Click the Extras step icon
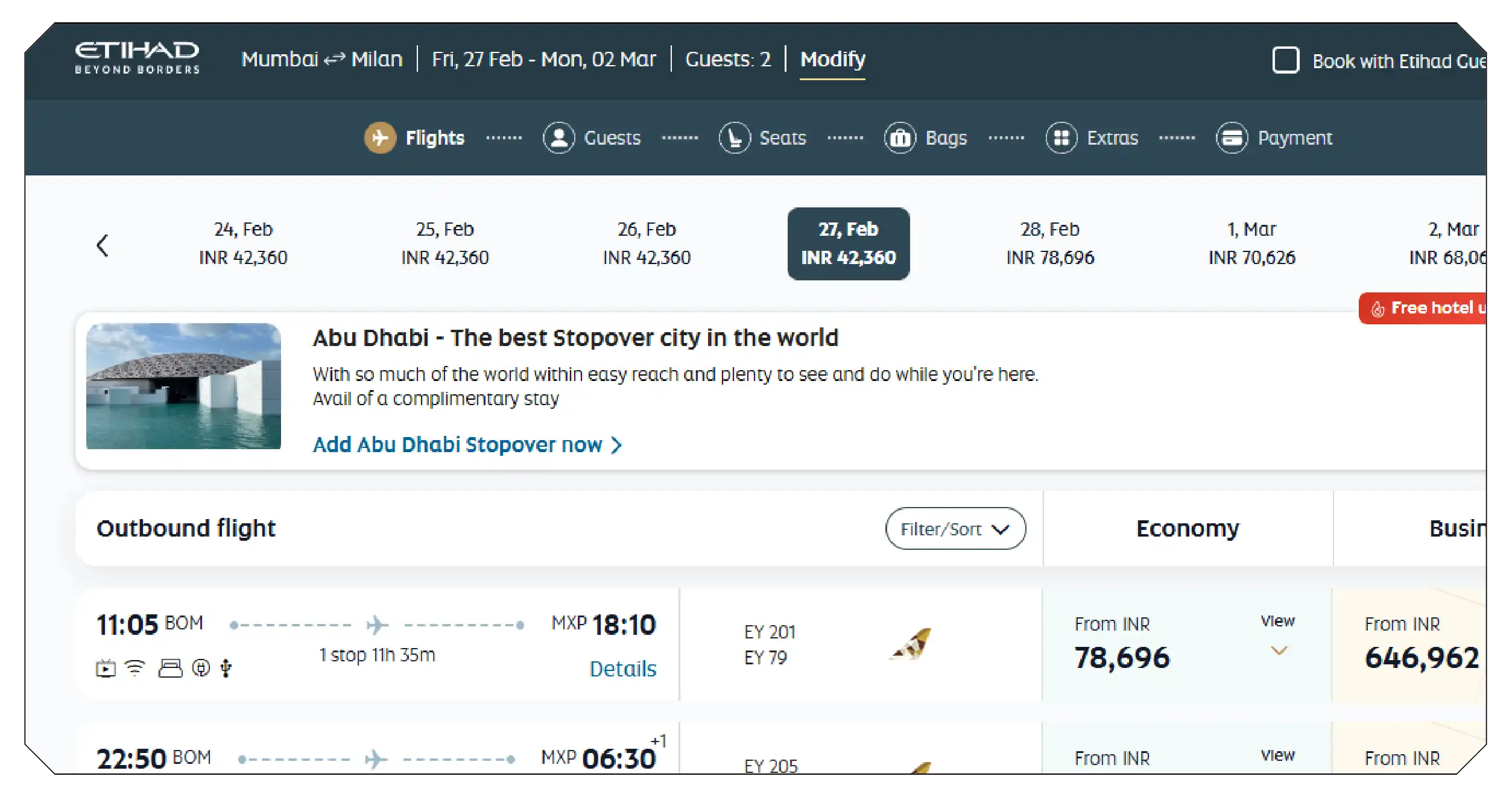This screenshot has height=797, width=1512. tap(1061, 137)
